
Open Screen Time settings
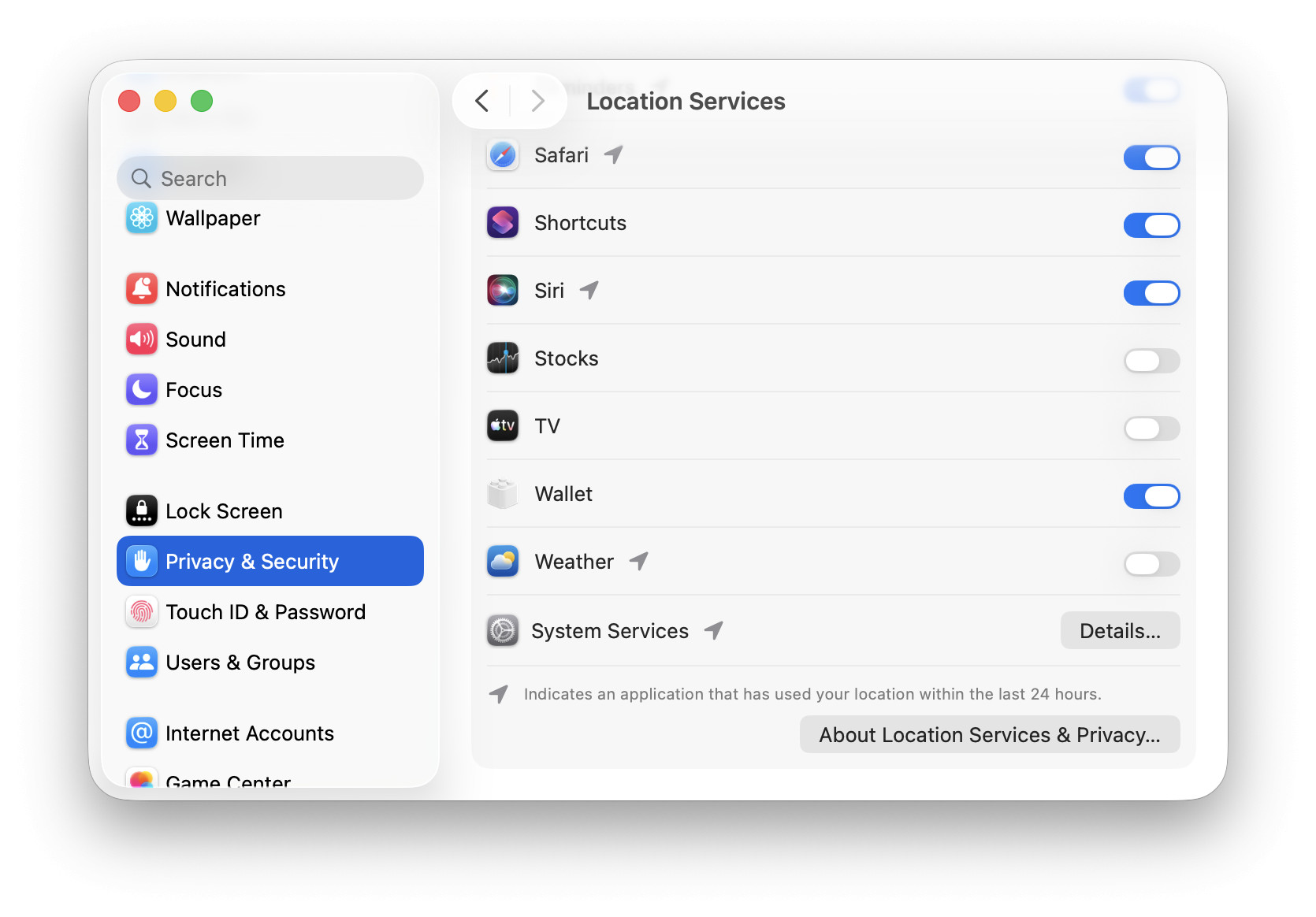coord(270,440)
